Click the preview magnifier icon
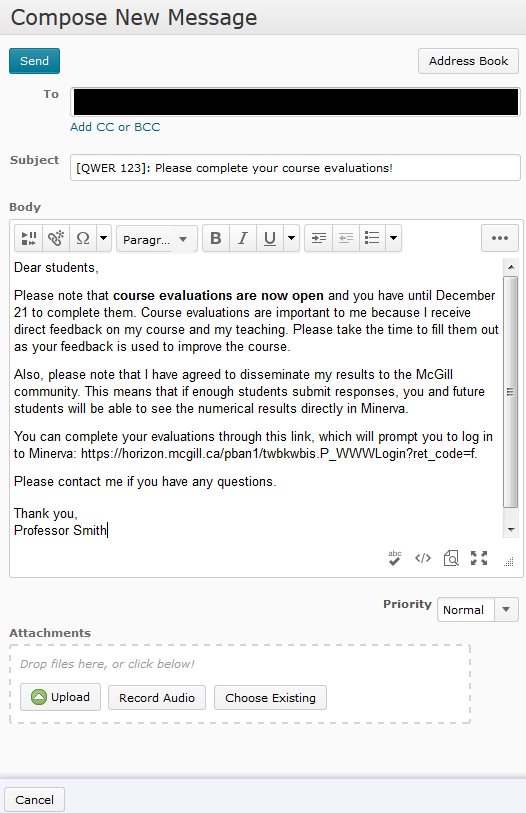Image resolution: width=526 pixels, height=813 pixels. tap(451, 558)
